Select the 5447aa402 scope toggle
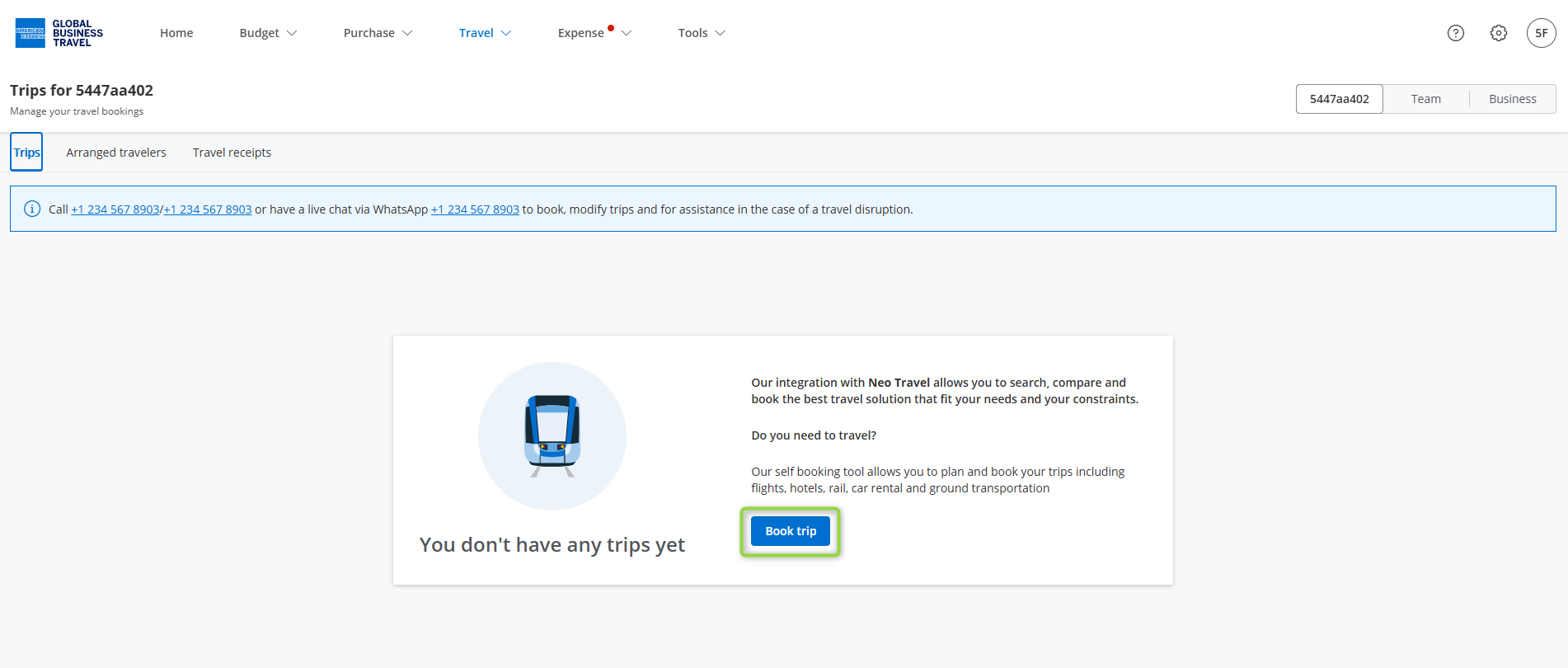The width and height of the screenshot is (1568, 668). 1340,99
